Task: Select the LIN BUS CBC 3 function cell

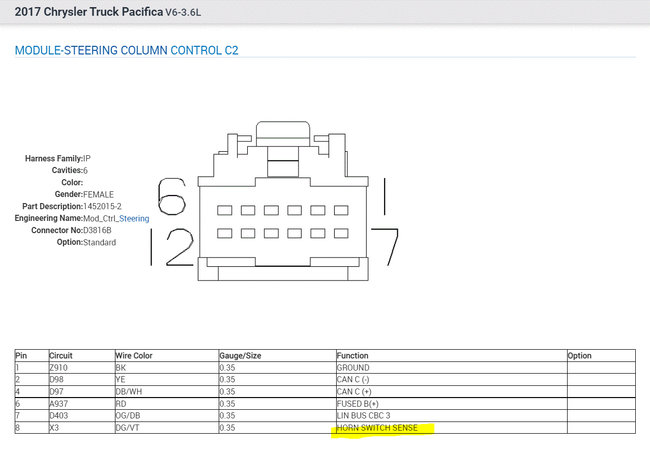Action: 452,416
